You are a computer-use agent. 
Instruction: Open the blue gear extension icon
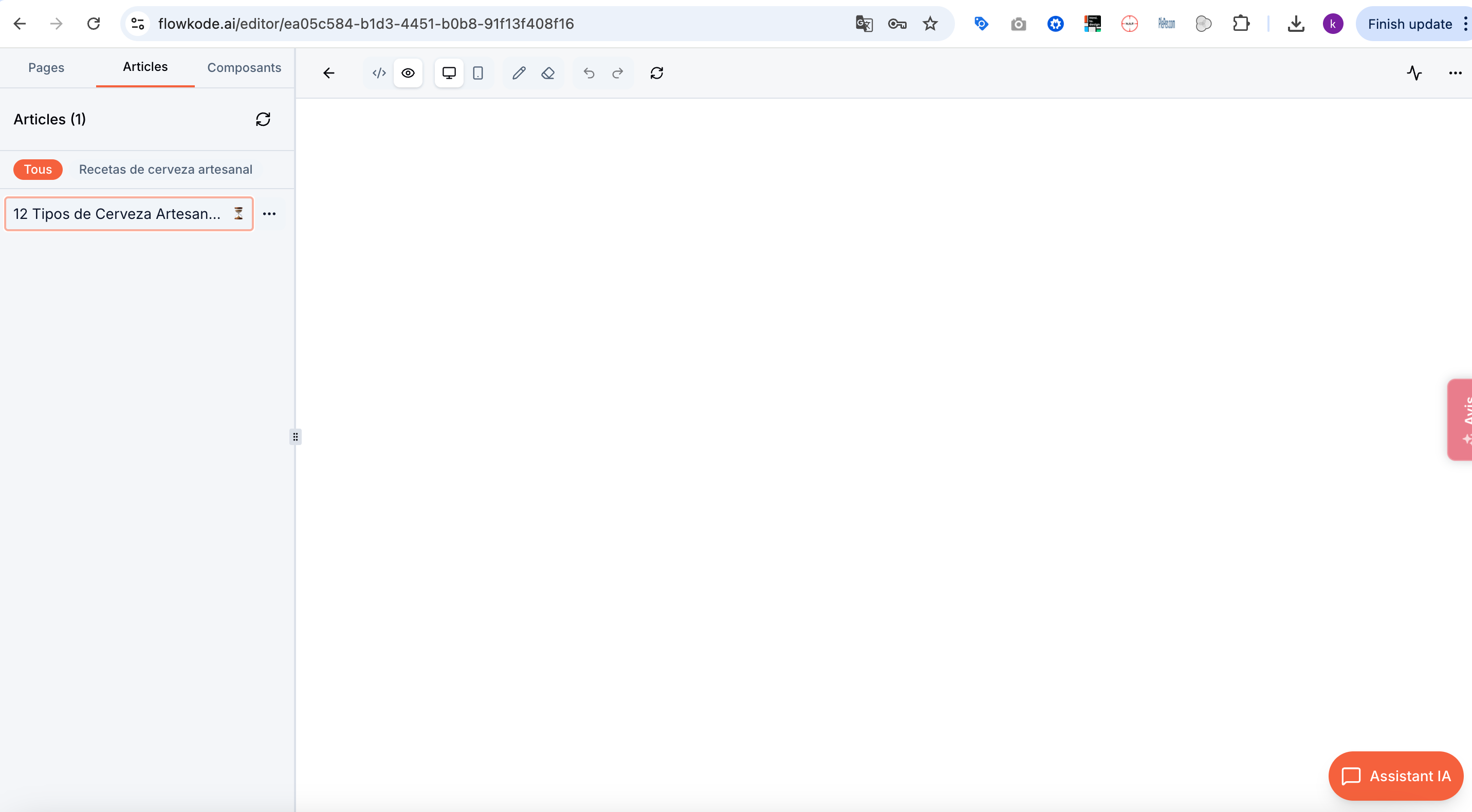(x=1055, y=24)
